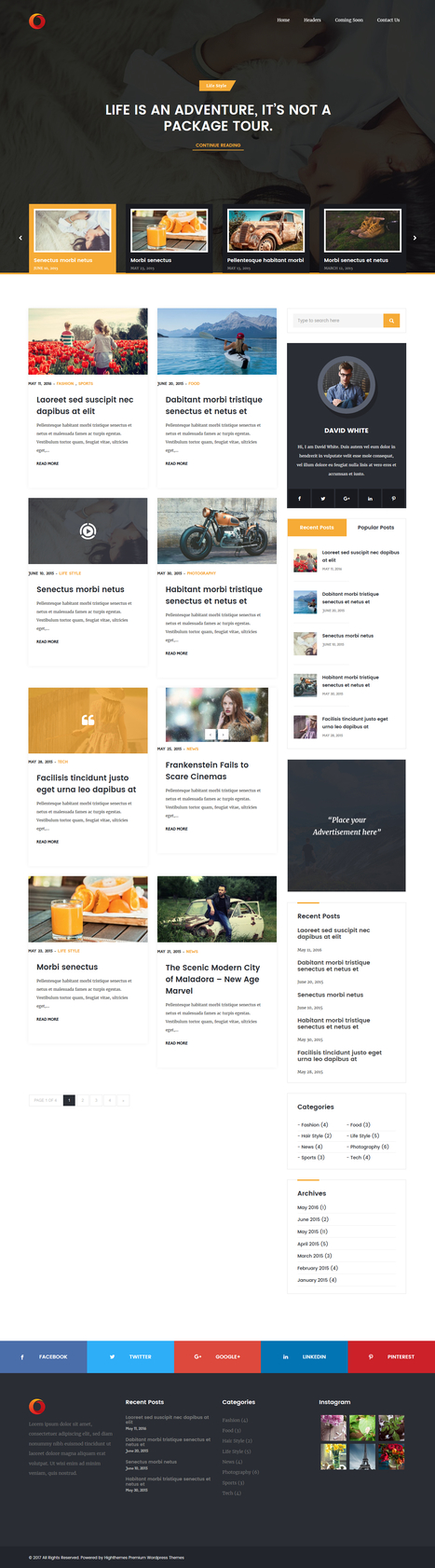
Task: Open David White's Twitter profile icon
Action: tap(323, 499)
